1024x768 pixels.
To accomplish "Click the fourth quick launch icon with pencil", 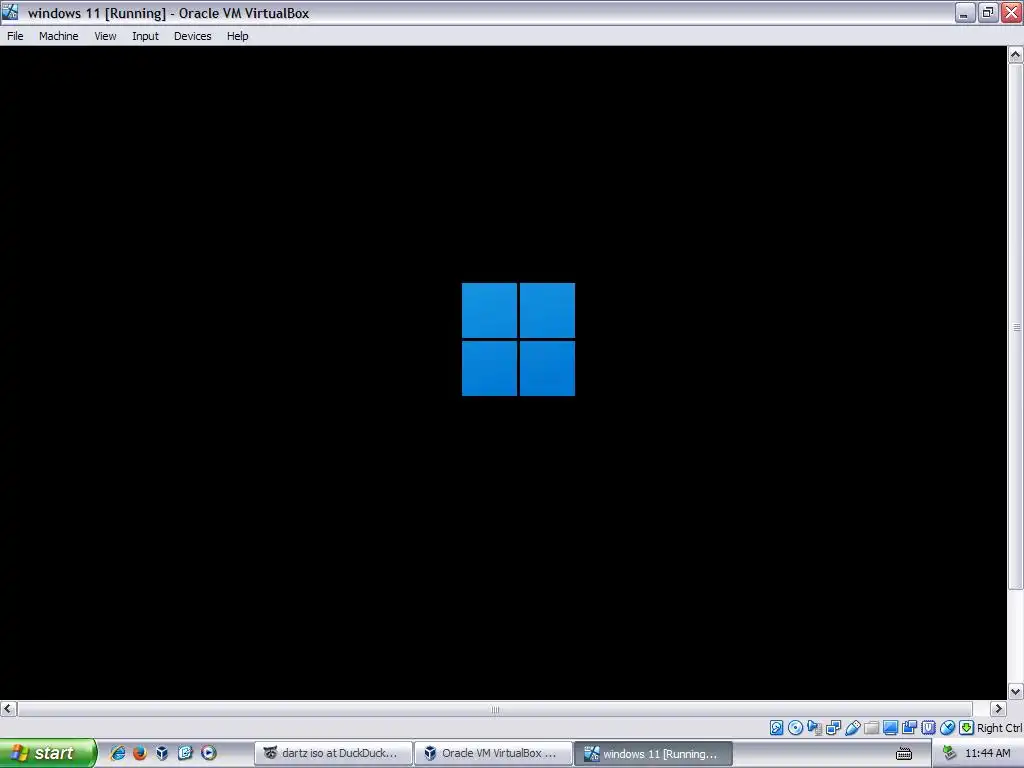I will 185,753.
